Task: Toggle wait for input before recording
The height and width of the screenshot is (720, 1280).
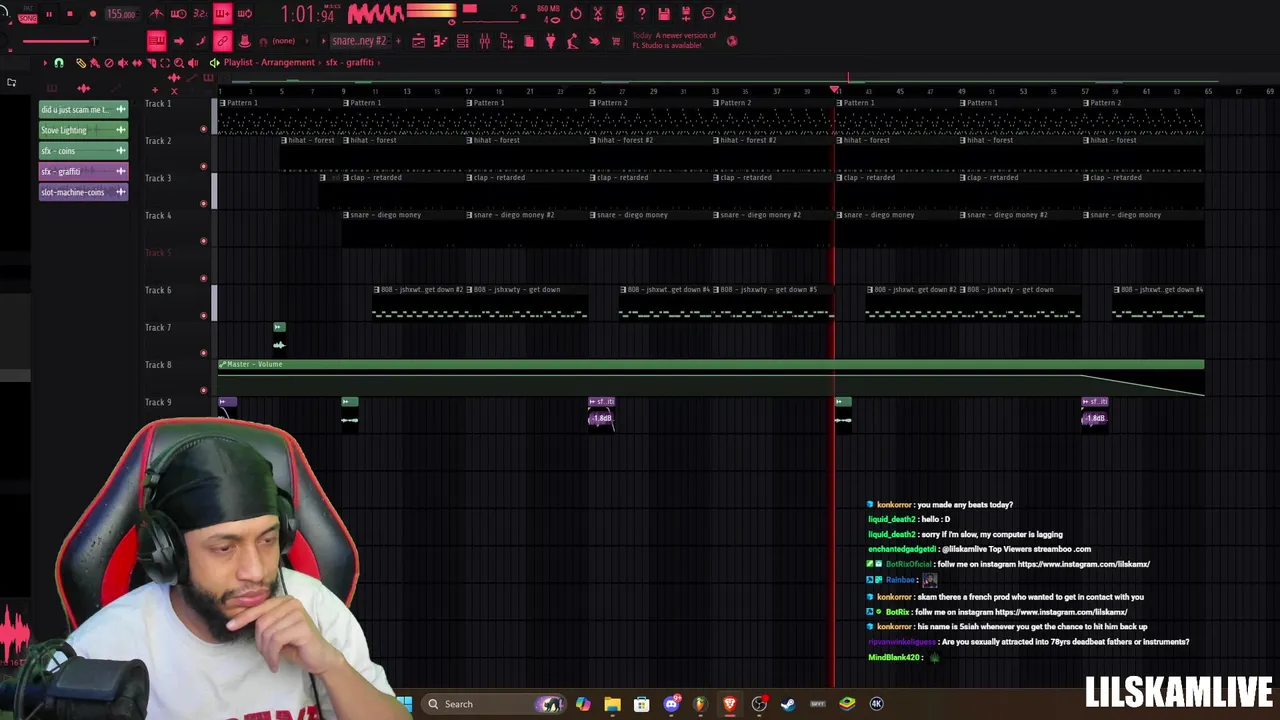Action: (178, 14)
